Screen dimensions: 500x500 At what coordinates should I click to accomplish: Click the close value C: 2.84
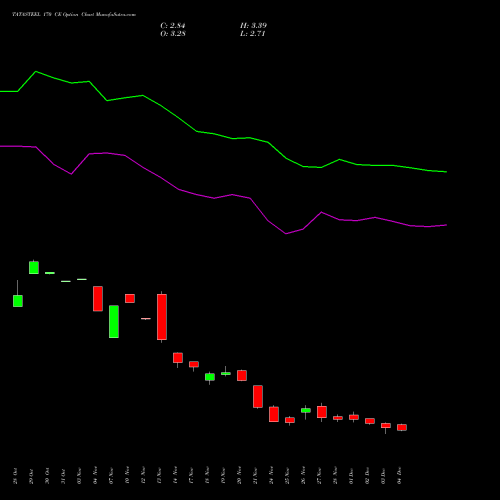coord(173,26)
